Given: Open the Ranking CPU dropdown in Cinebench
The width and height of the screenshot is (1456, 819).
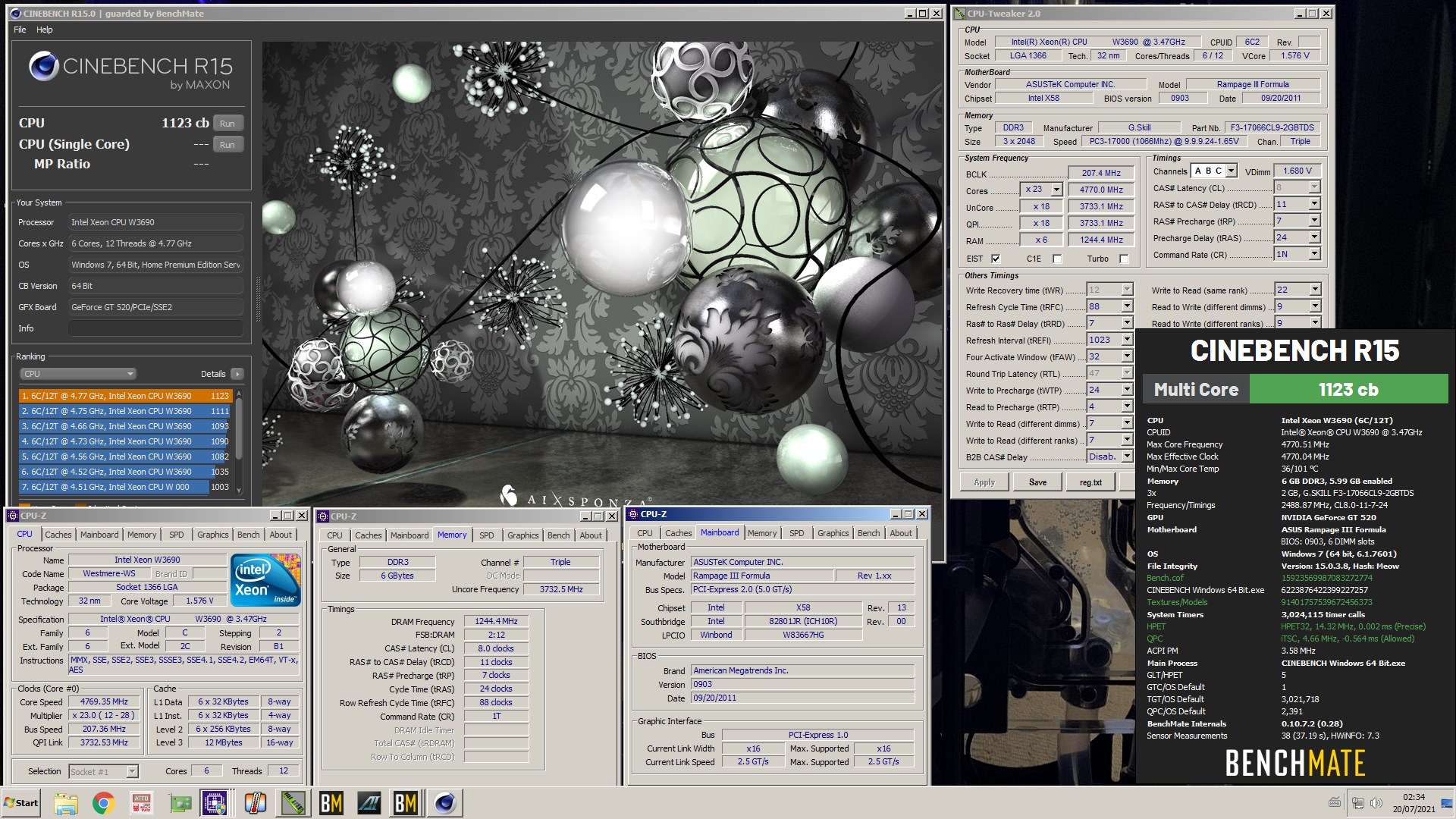Looking at the screenshot, I should (78, 374).
